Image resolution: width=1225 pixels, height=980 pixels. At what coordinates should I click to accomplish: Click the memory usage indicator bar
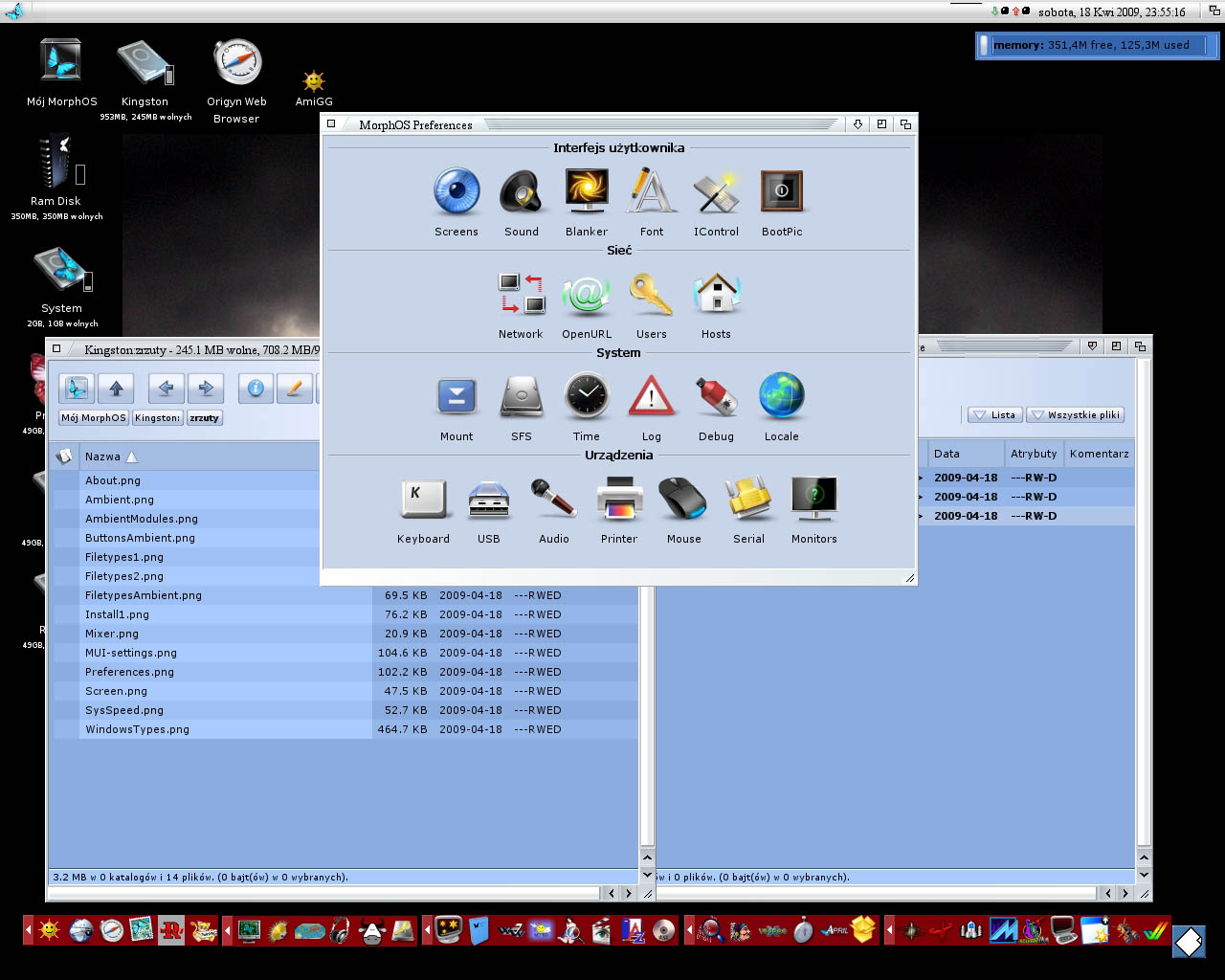point(1098,45)
